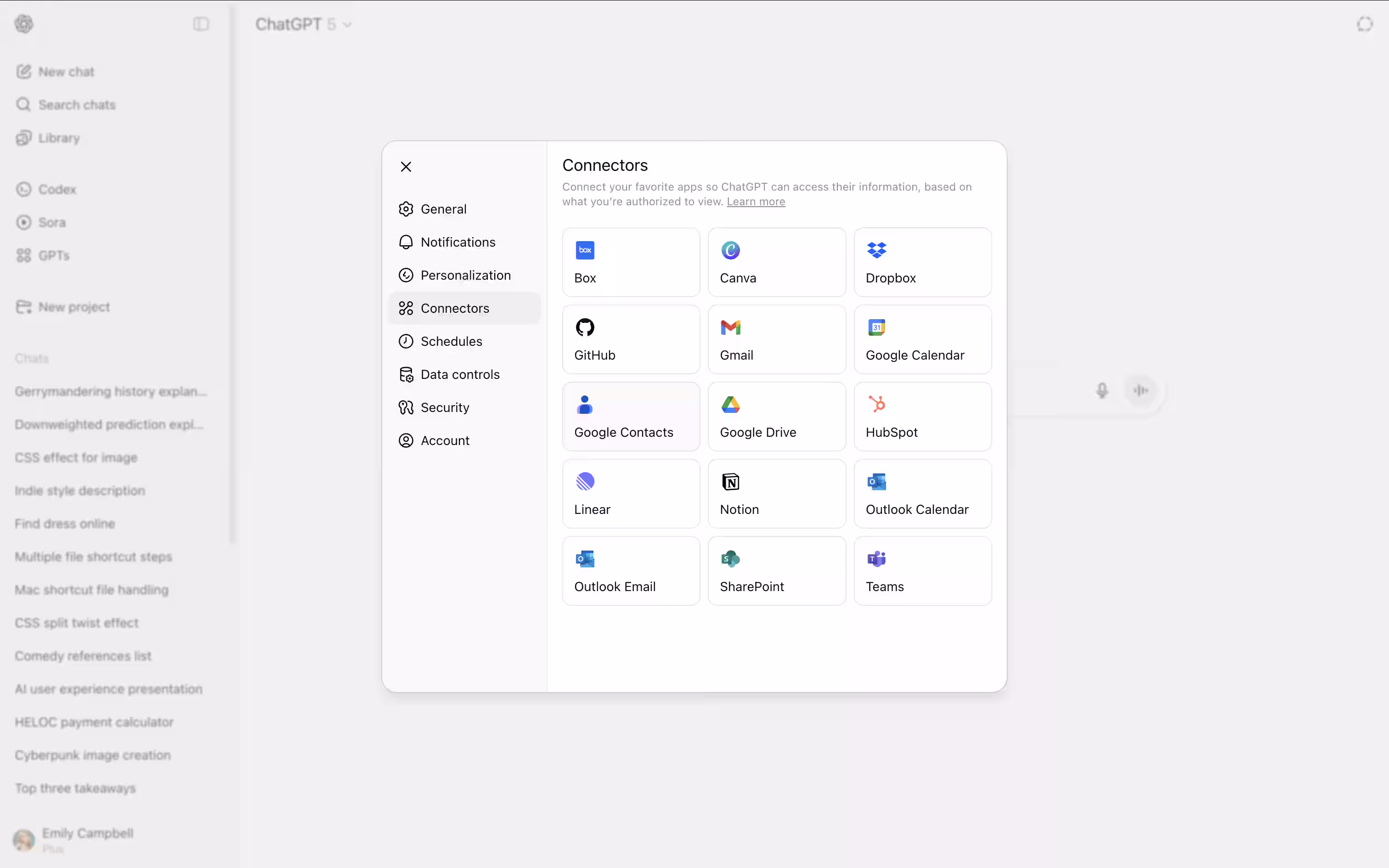Viewport: 1389px width, 868px height.
Task: Click the Box connector icon
Action: tap(585, 250)
